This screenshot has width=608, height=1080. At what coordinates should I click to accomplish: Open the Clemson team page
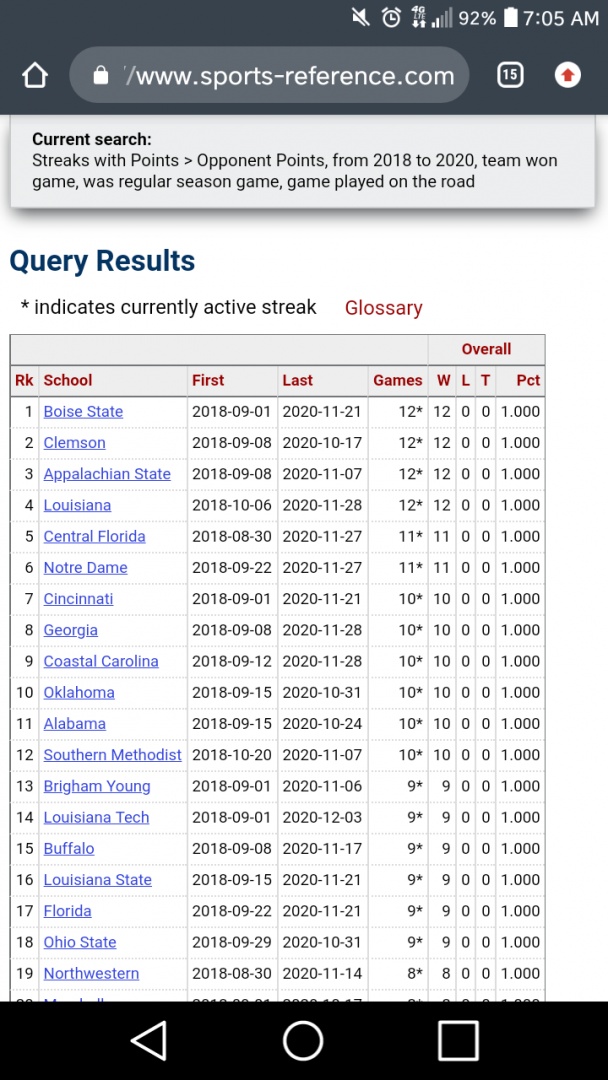74,443
